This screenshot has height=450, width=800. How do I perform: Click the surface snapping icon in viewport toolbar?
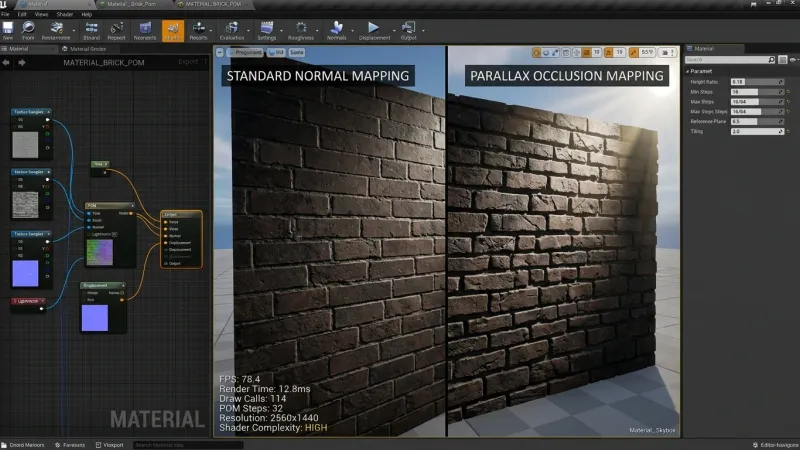[566, 53]
